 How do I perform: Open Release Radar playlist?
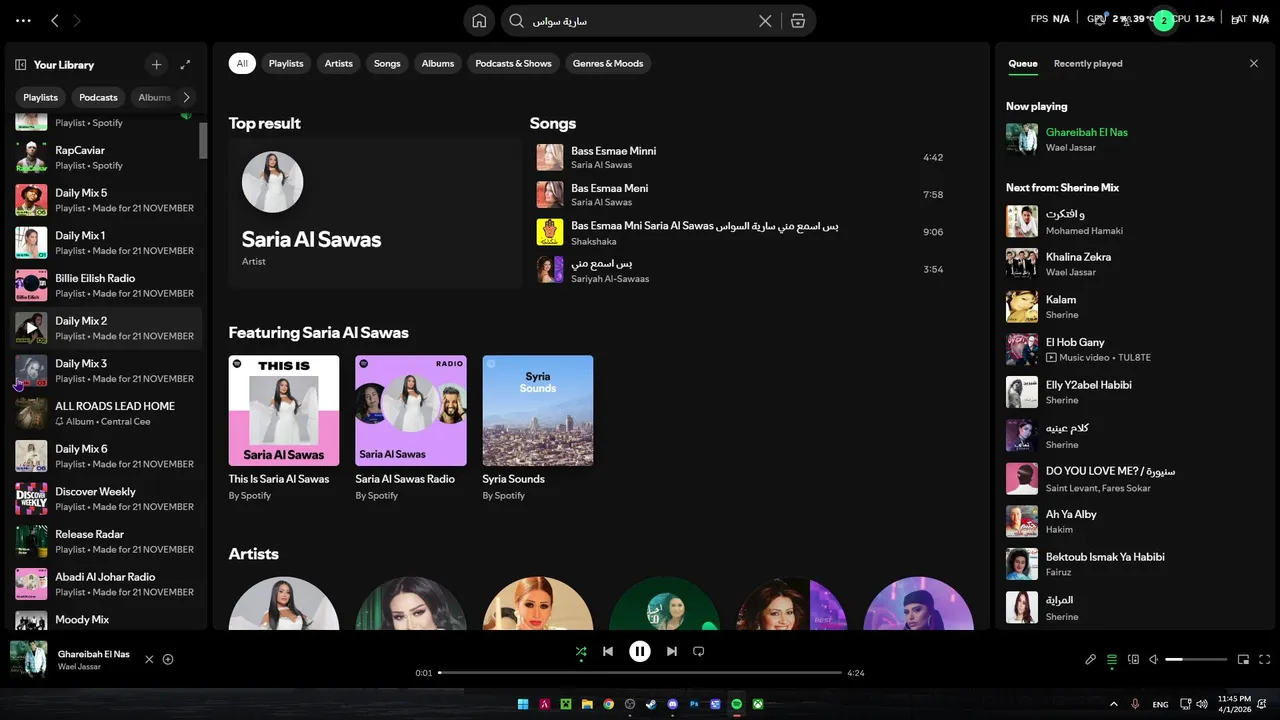pyautogui.click(x=107, y=541)
